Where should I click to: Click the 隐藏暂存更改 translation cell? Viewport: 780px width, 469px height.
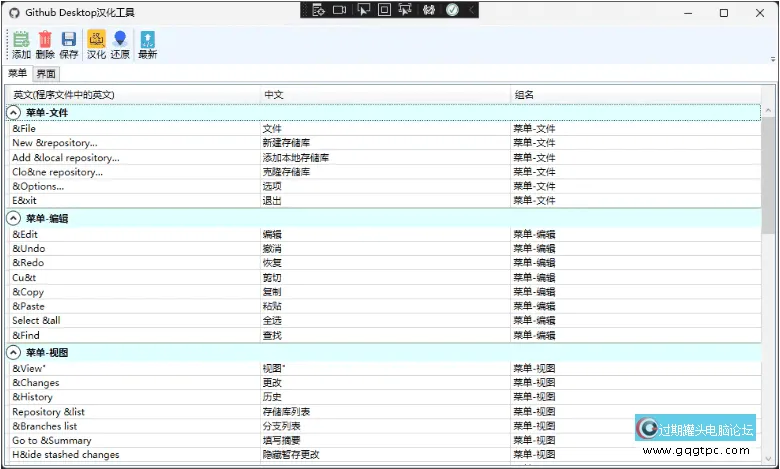point(386,455)
